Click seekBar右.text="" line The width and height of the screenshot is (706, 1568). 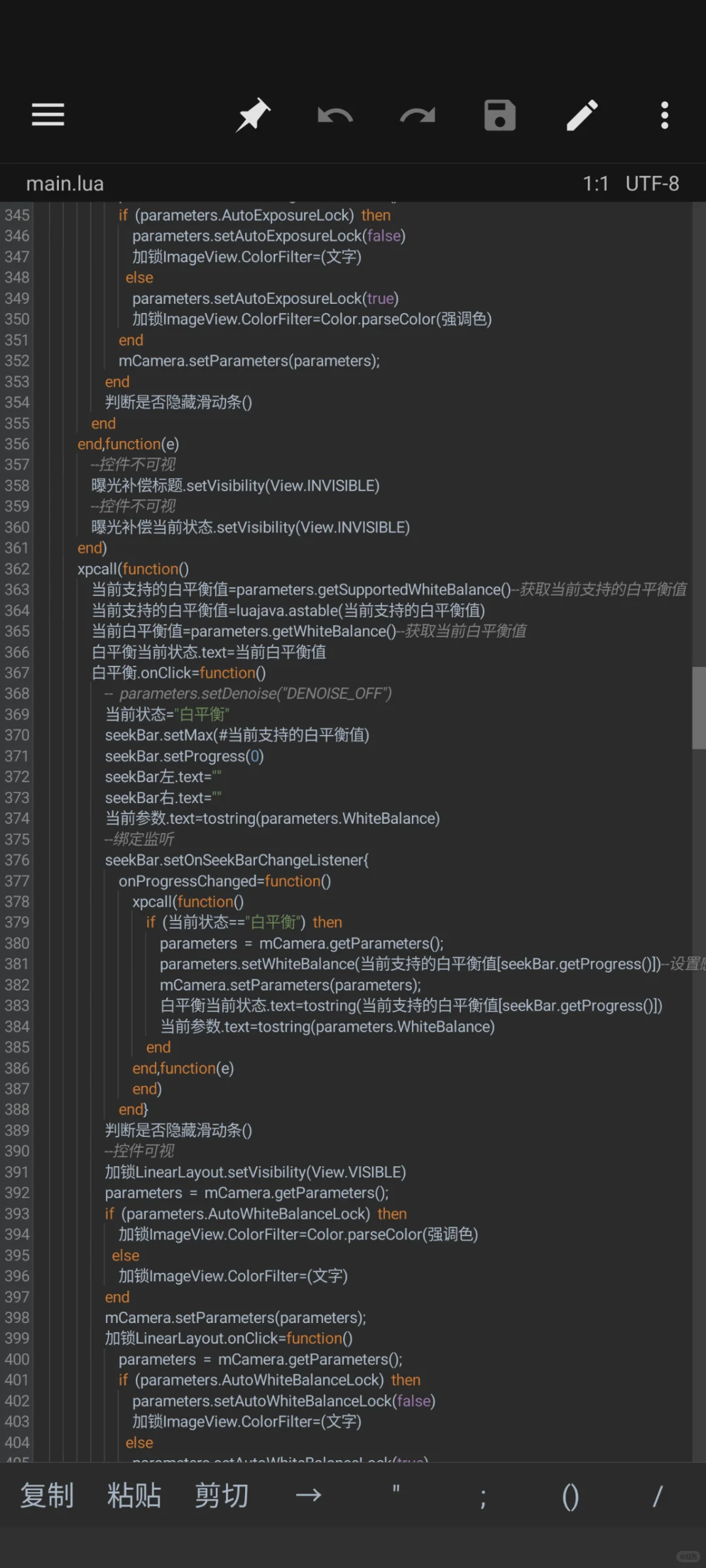tap(163, 798)
